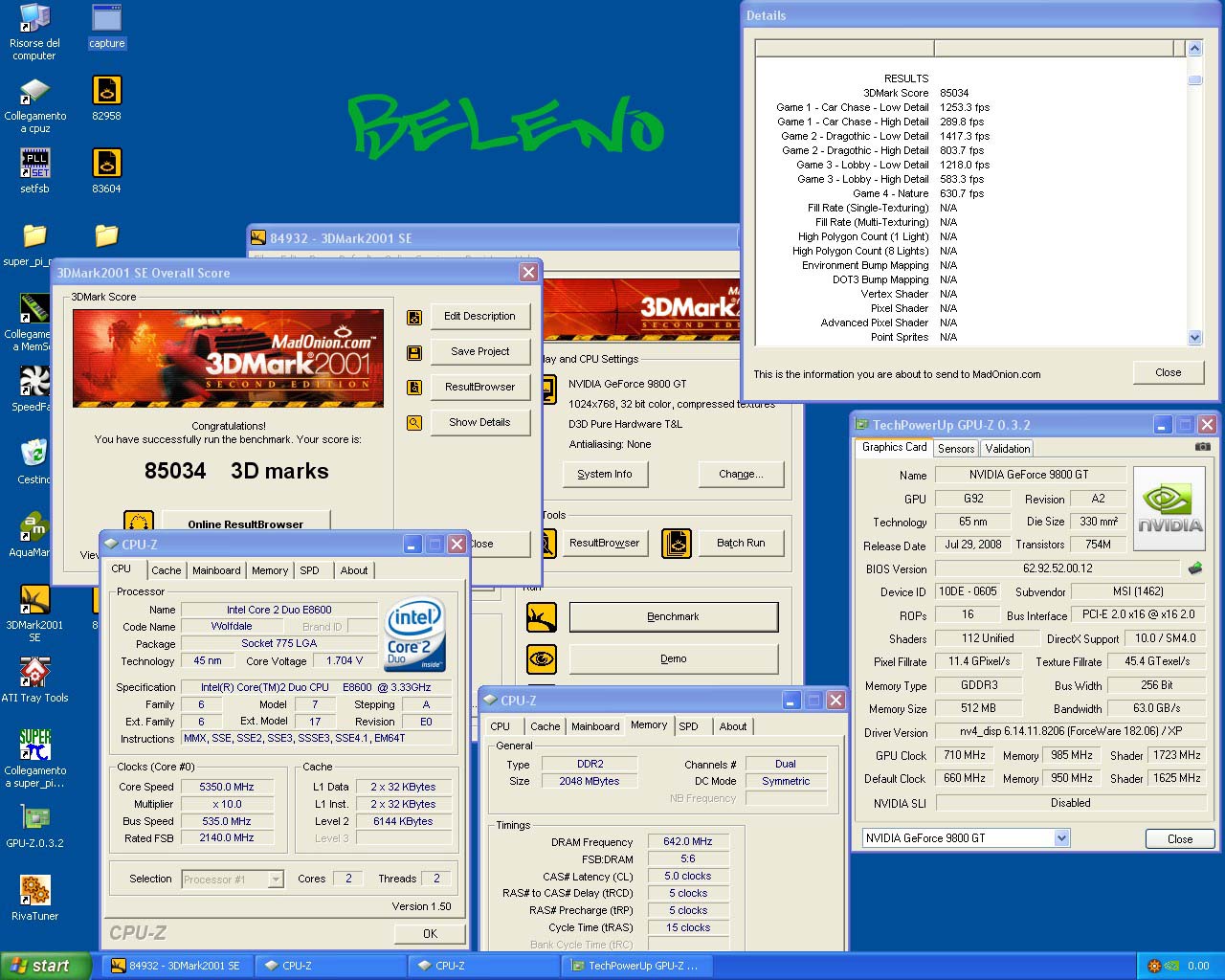Open GPU-Z.0.3.2 desktop icon
The image size is (1225, 980).
coord(34,826)
